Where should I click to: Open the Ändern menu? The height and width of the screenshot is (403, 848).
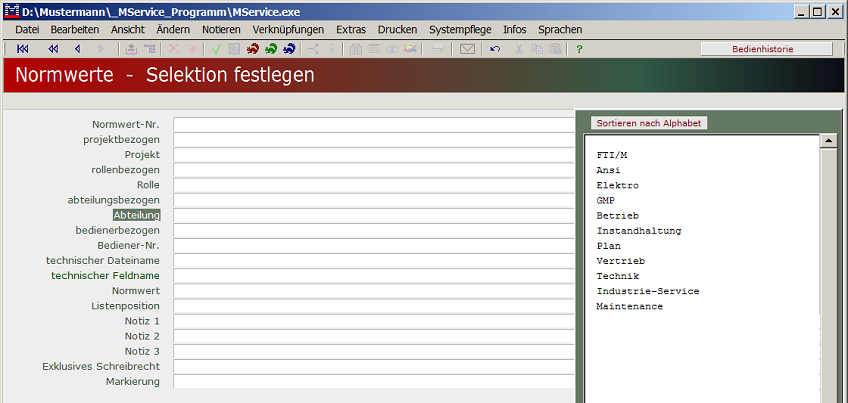(x=173, y=30)
